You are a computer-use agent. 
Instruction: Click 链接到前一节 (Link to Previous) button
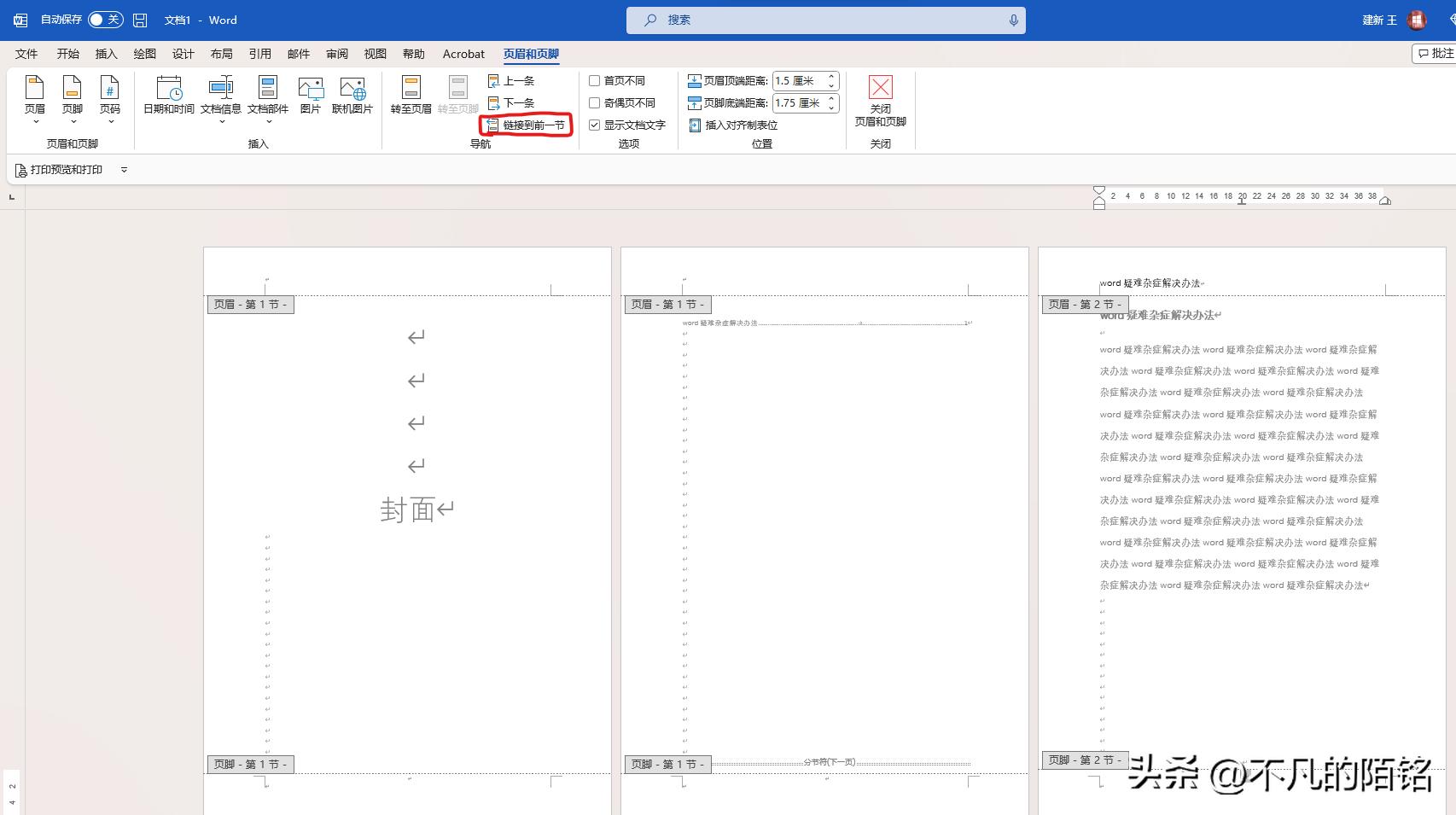526,125
